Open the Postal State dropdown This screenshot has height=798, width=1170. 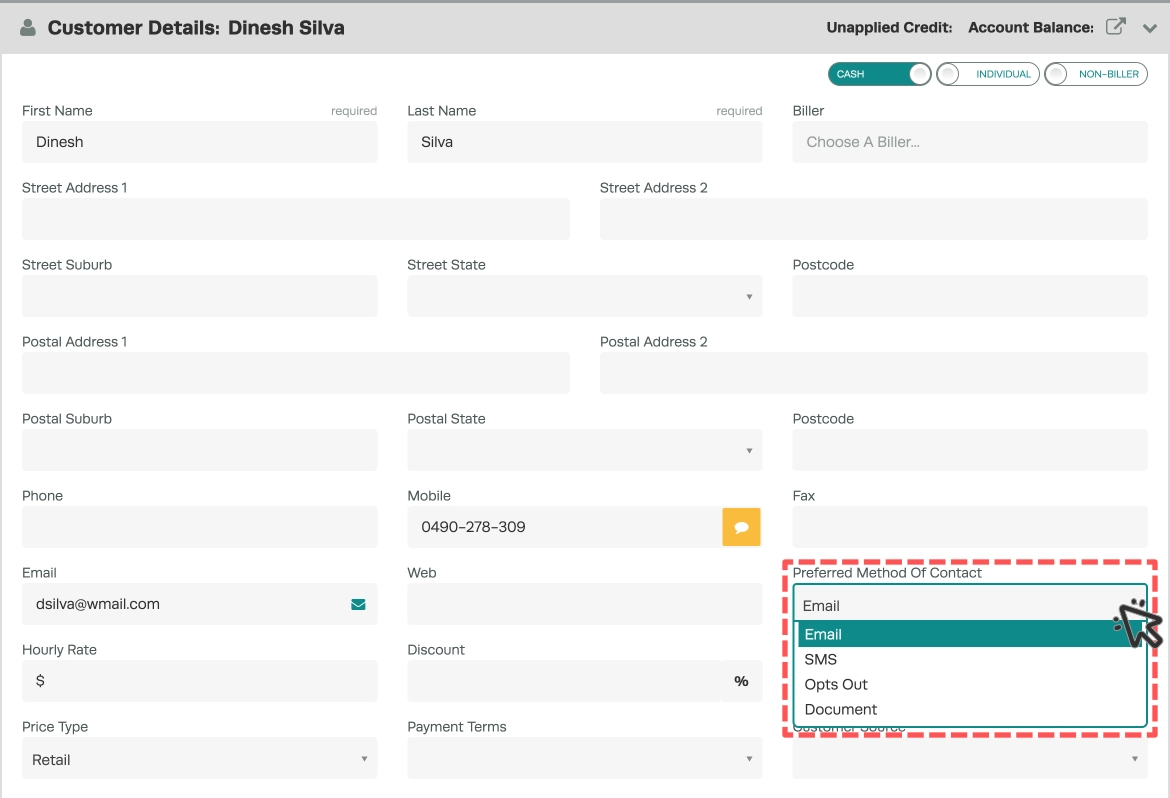pos(584,450)
